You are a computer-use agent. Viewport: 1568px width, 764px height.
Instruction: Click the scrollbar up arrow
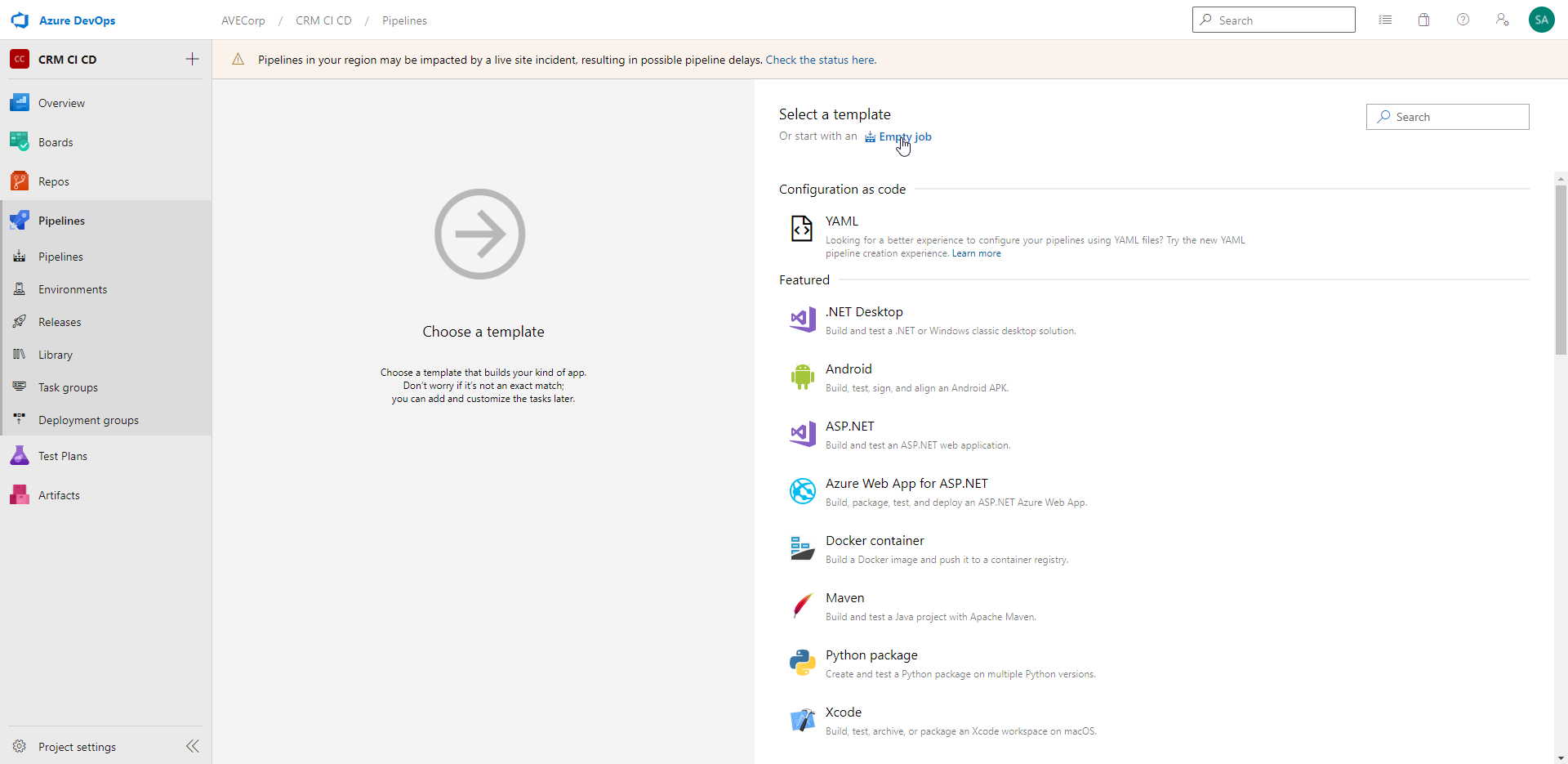pos(1561,178)
